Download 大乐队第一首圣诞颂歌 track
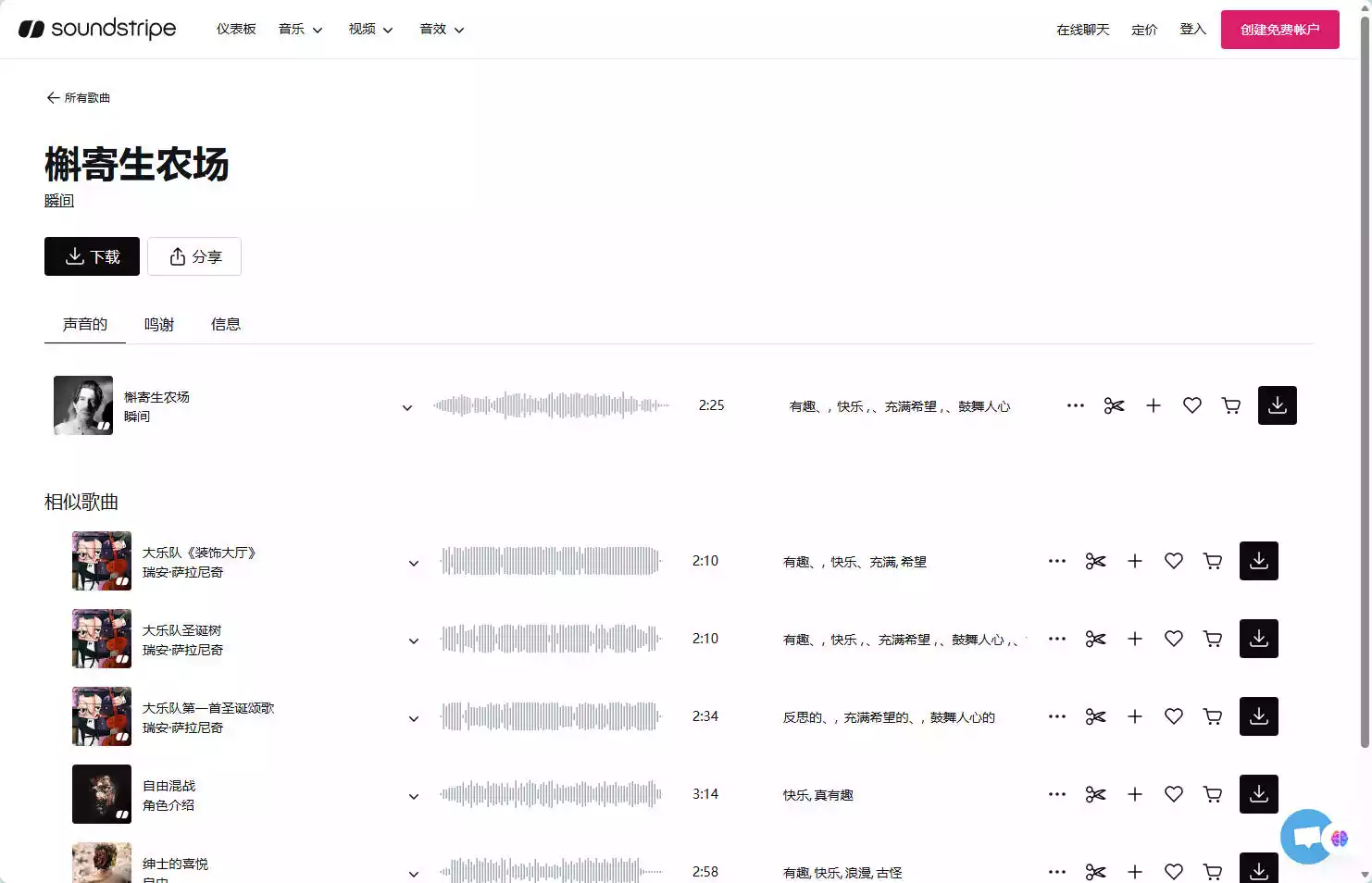 tap(1259, 716)
